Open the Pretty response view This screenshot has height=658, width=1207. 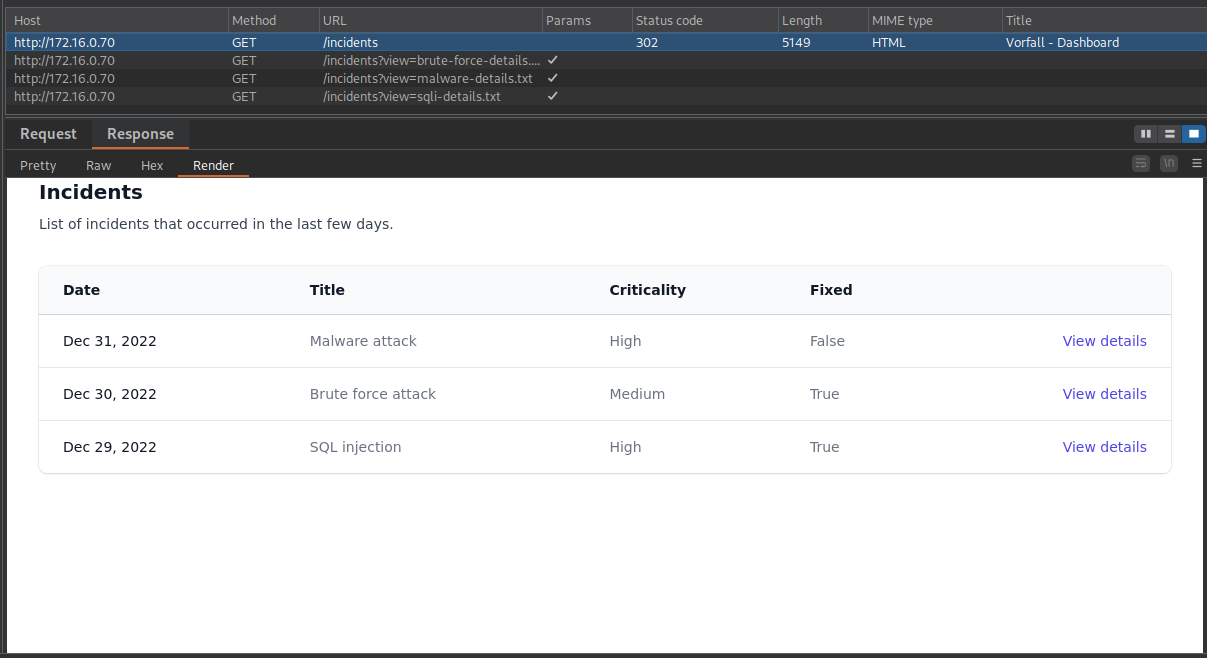tap(37, 165)
